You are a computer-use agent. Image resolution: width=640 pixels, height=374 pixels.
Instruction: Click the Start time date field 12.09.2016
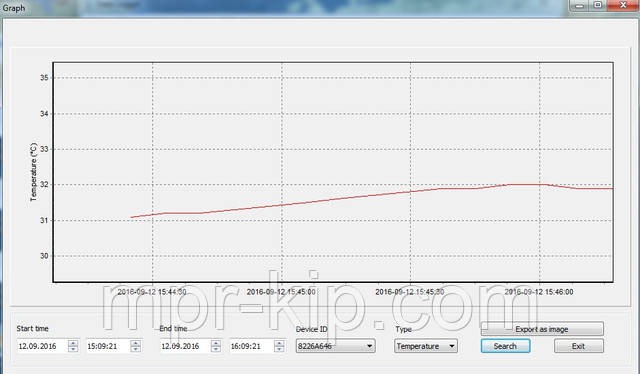coord(42,346)
